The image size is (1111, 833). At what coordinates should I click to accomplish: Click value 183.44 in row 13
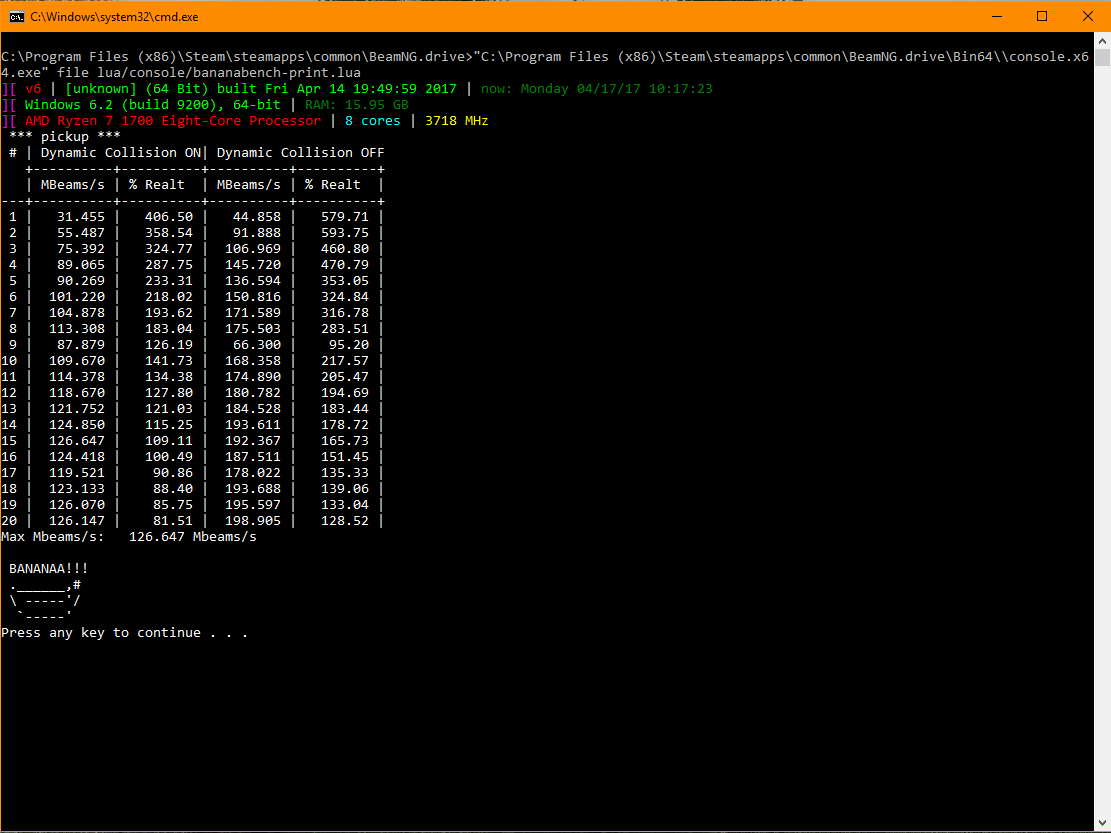344,409
